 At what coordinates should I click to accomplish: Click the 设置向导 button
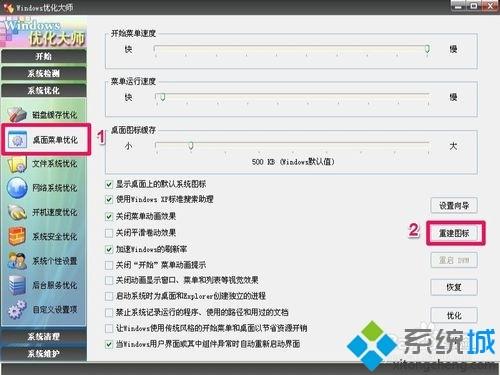click(x=454, y=205)
